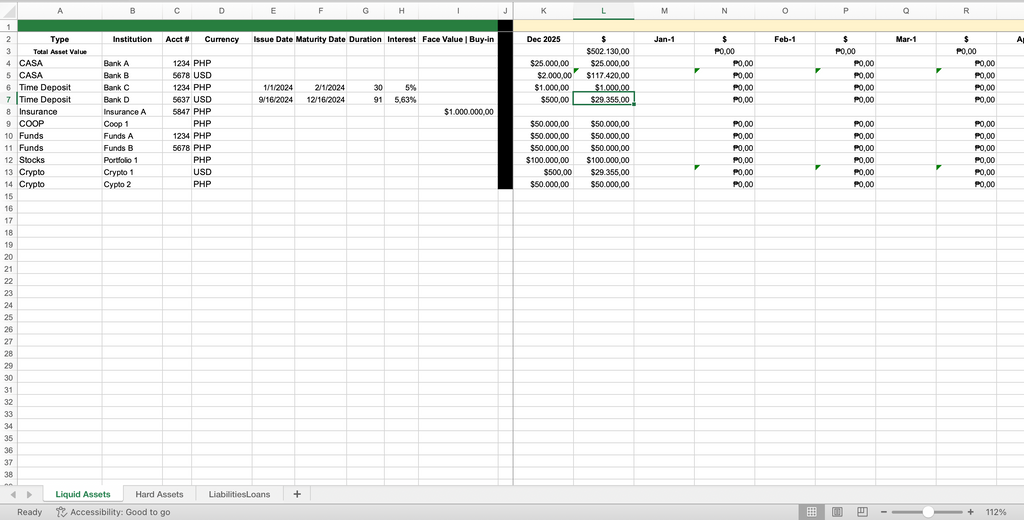Image resolution: width=1024 pixels, height=520 pixels.
Task: Select the 5847 account number cell
Action: [x=177, y=112]
